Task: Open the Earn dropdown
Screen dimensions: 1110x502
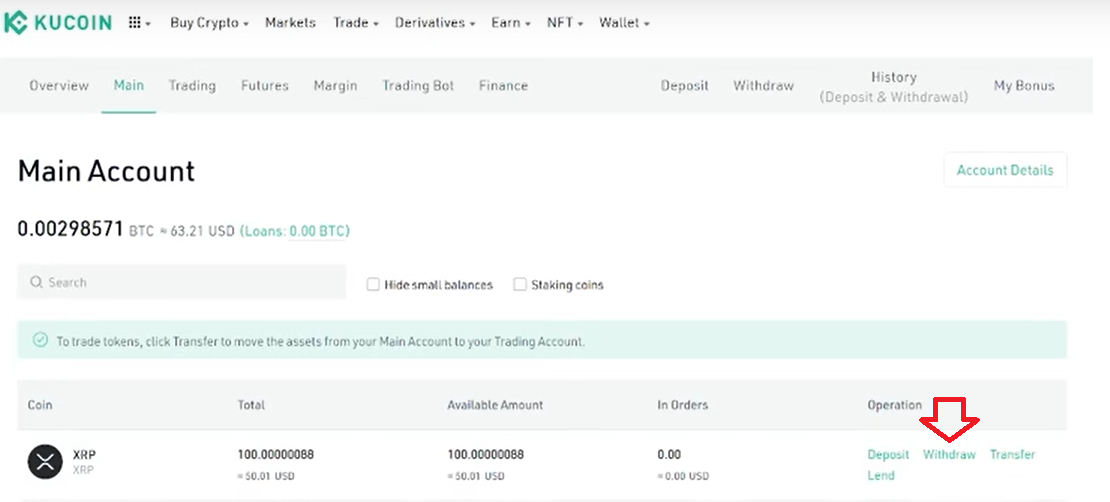Action: (511, 22)
